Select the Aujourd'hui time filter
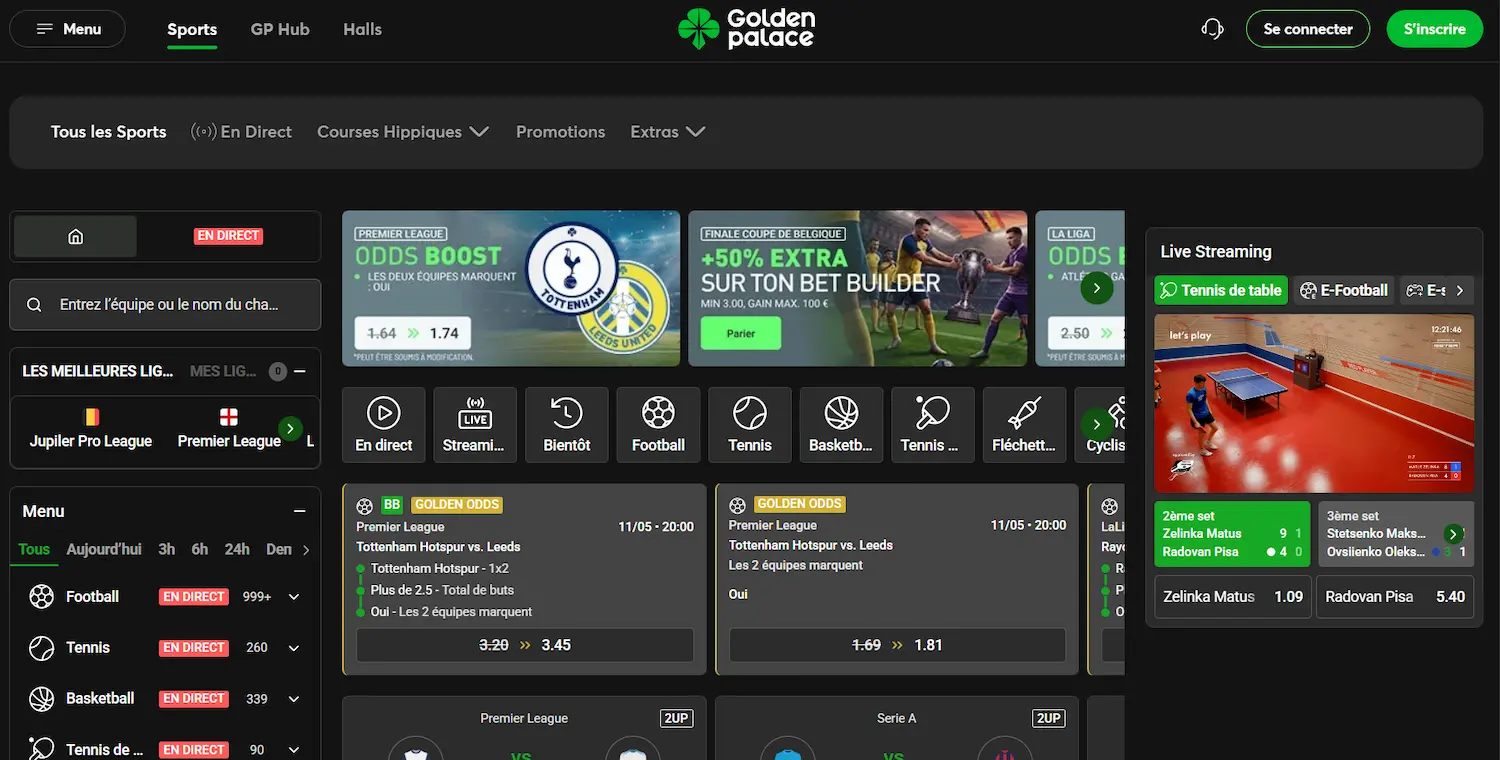The width and height of the screenshot is (1500, 760). (104, 550)
